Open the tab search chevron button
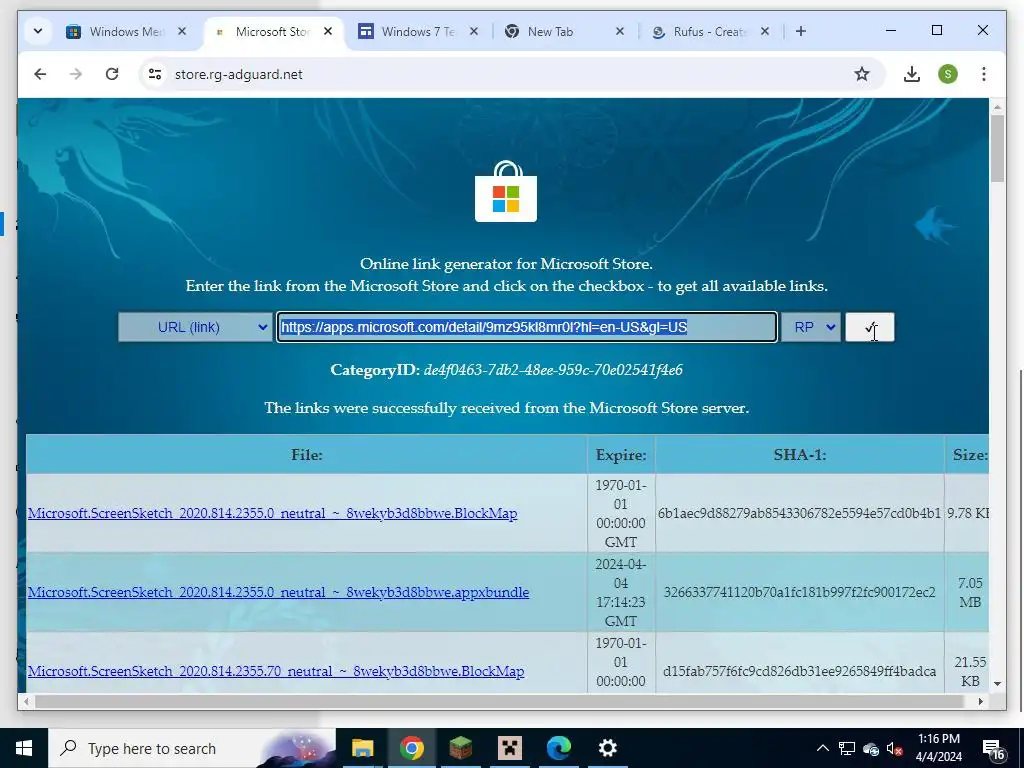 tap(38, 31)
